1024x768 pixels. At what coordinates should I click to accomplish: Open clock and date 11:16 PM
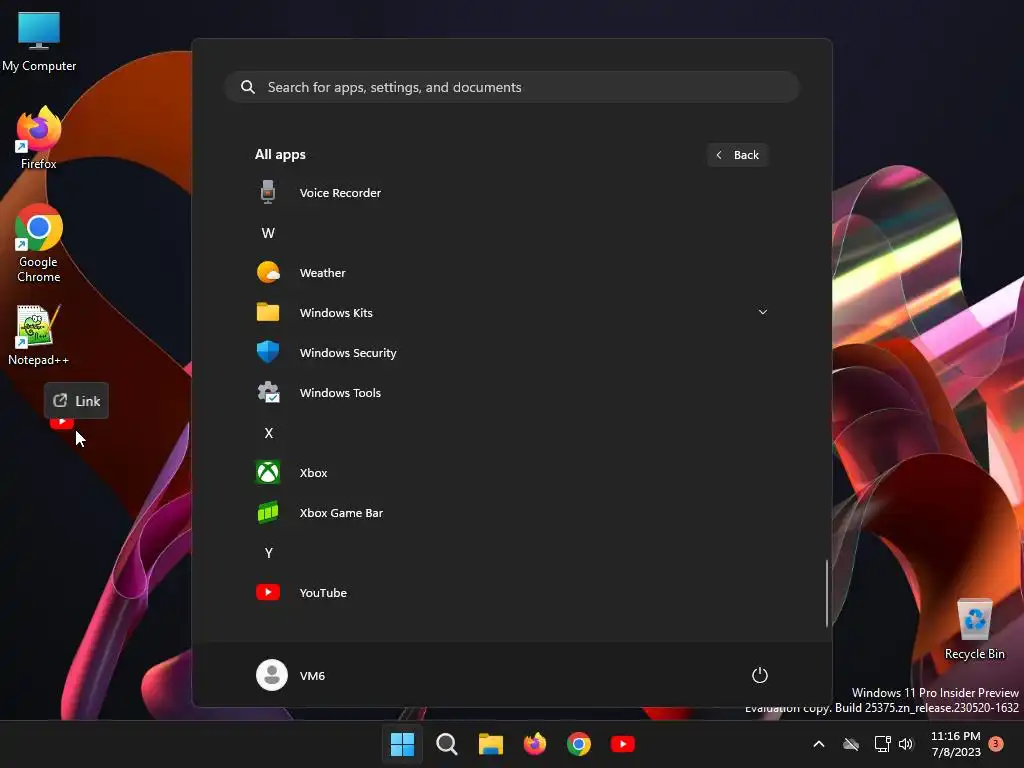pyautogui.click(x=955, y=744)
